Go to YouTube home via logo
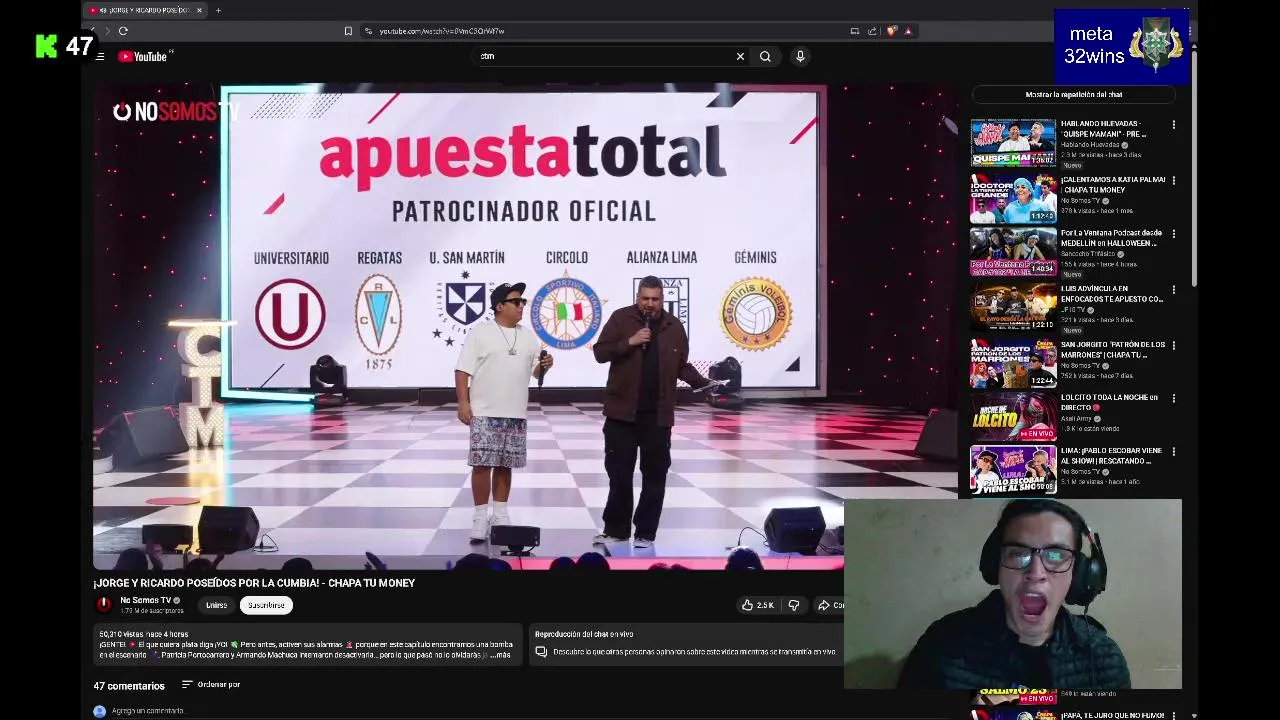1280x720 pixels. [x=143, y=57]
